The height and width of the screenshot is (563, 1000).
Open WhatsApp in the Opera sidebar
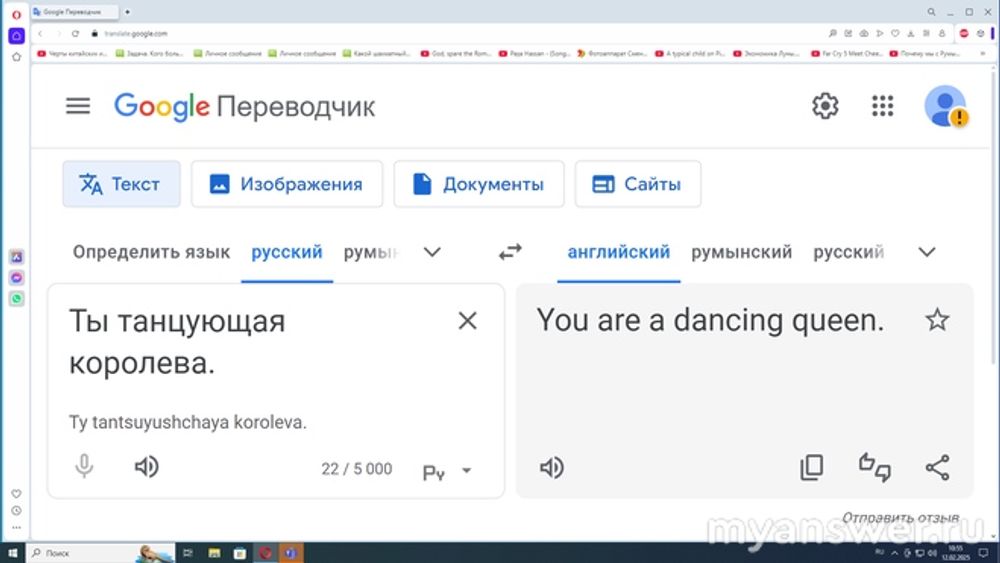pyautogui.click(x=17, y=298)
